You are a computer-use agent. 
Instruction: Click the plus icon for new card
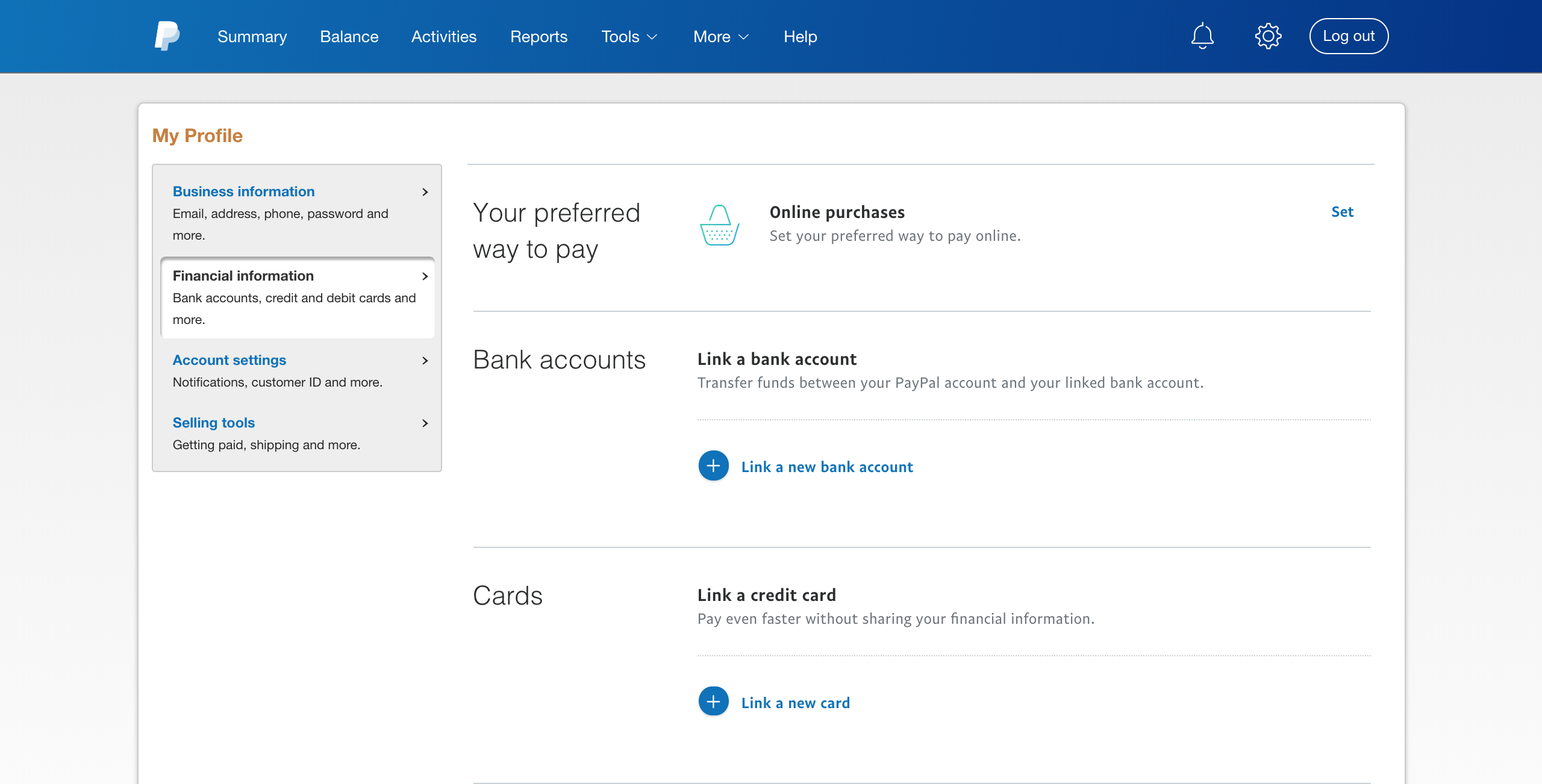point(713,702)
